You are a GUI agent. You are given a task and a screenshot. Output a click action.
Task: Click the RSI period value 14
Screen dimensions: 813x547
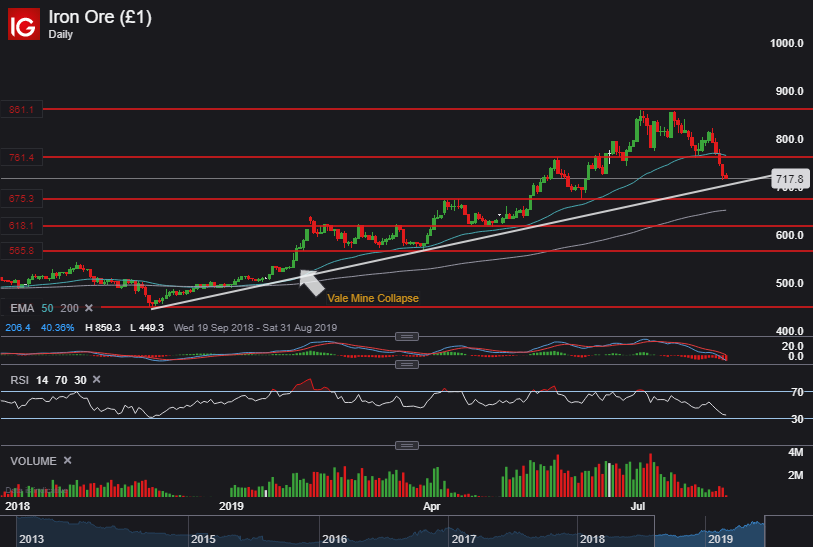(42, 380)
